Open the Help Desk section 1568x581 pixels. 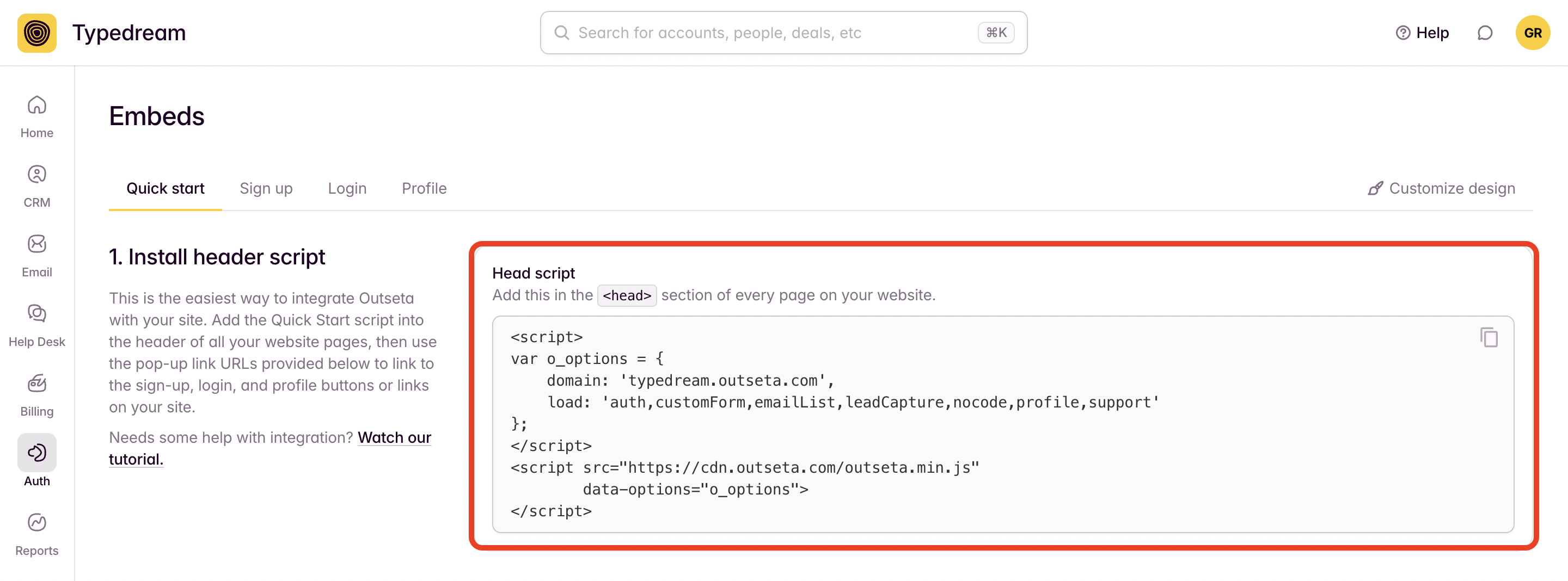[36, 325]
